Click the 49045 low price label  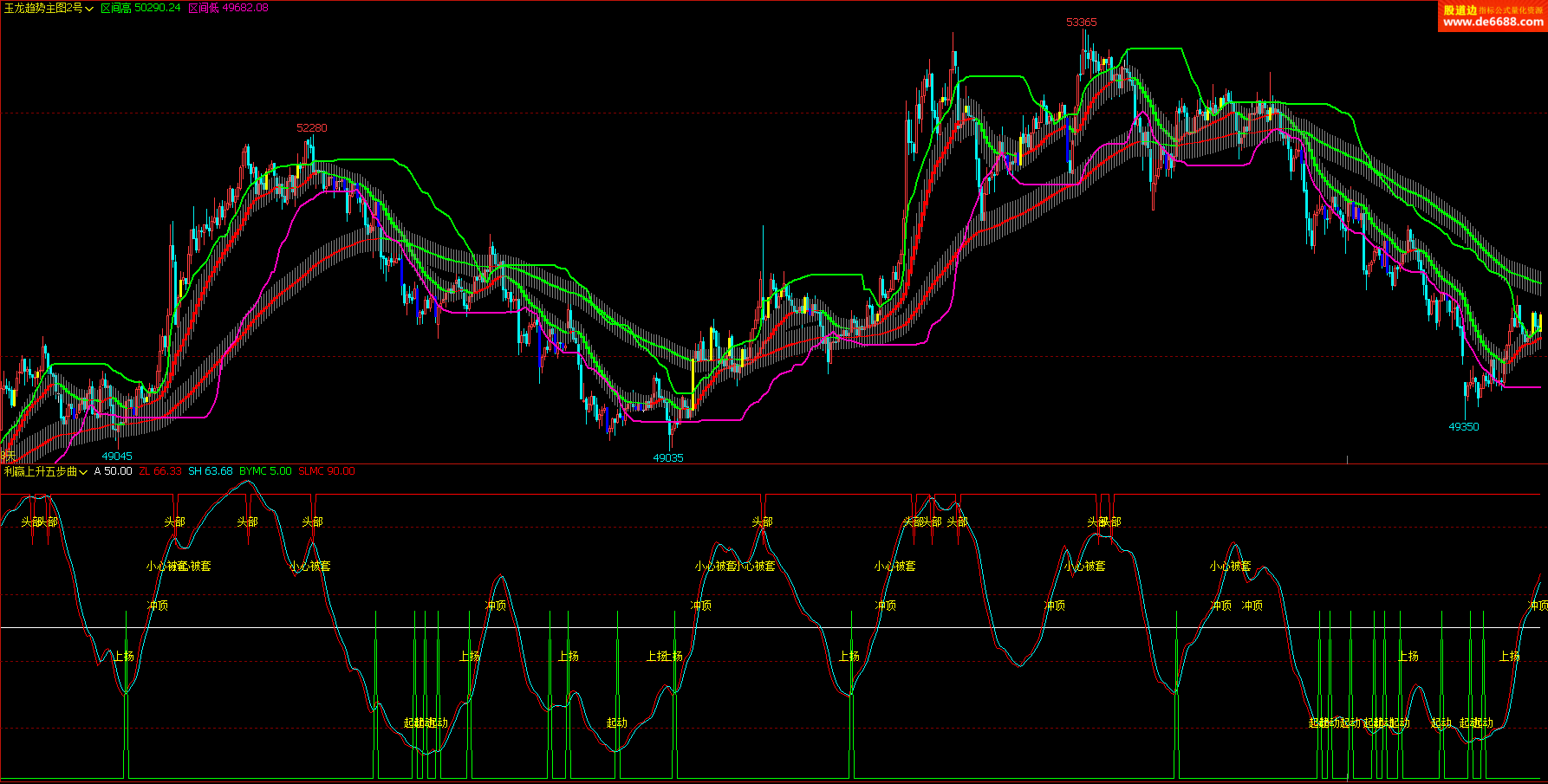(117, 457)
